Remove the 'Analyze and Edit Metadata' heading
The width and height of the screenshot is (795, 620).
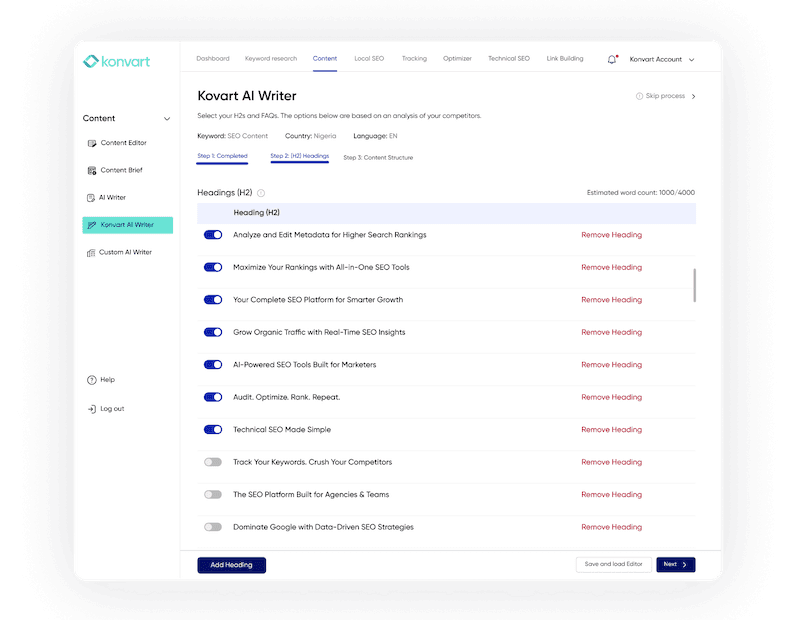click(611, 235)
